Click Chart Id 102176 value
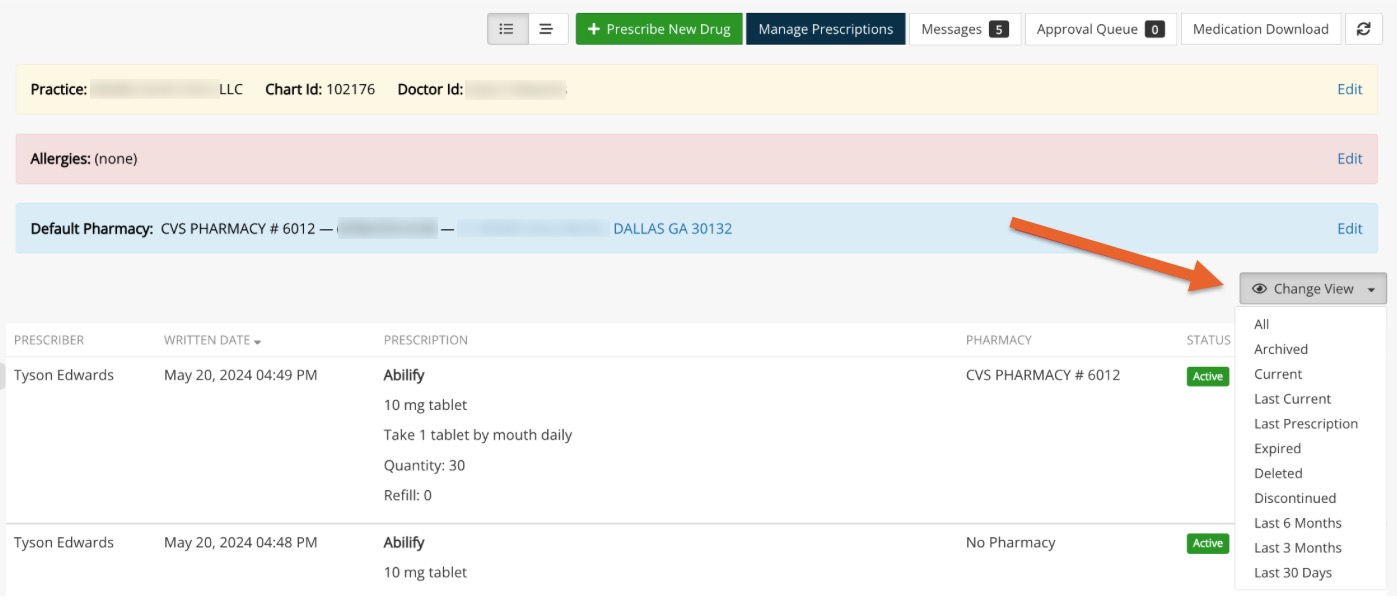This screenshot has width=1397, height=599. (350, 89)
